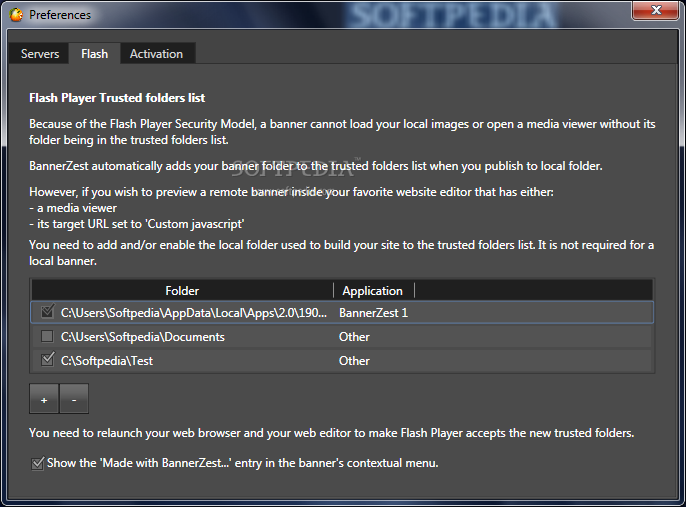Remove selected folder with the - button
Screen dimensions: 686x507
tap(74, 399)
